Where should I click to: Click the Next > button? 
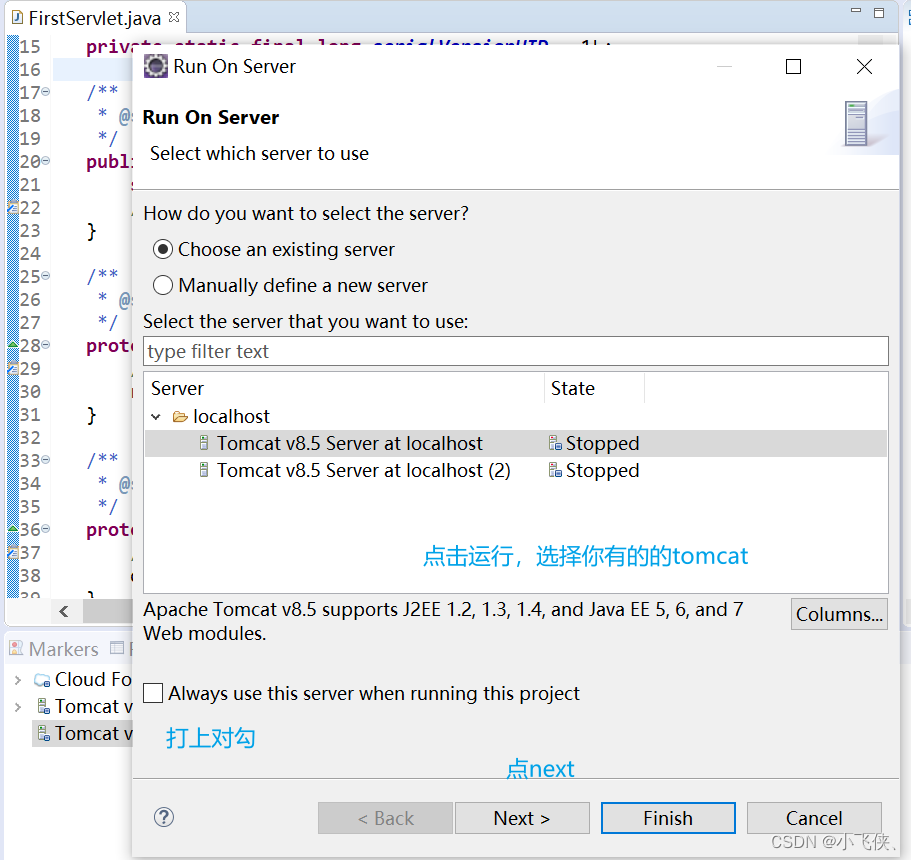(522, 818)
